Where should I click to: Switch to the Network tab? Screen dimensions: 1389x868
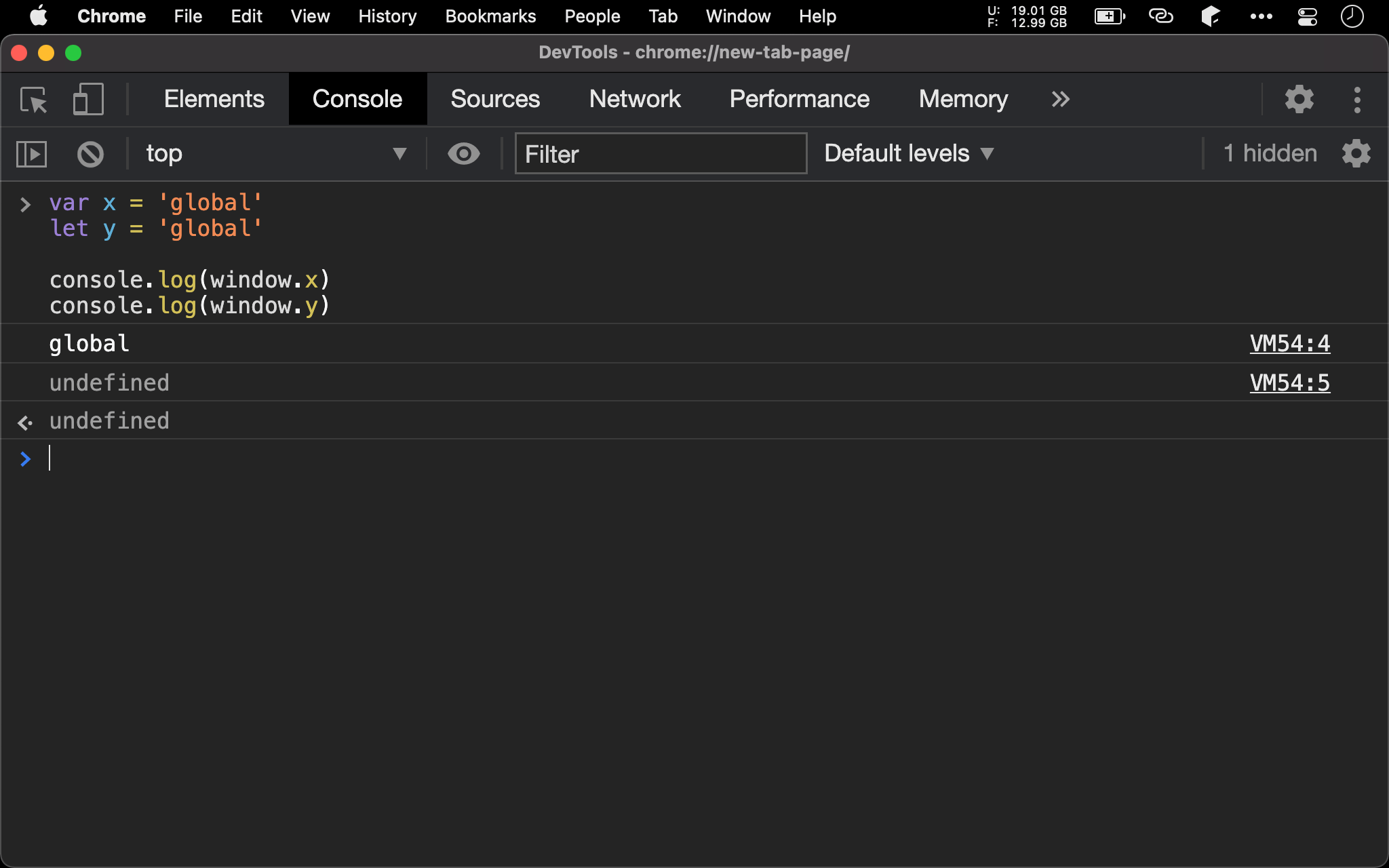[634, 100]
